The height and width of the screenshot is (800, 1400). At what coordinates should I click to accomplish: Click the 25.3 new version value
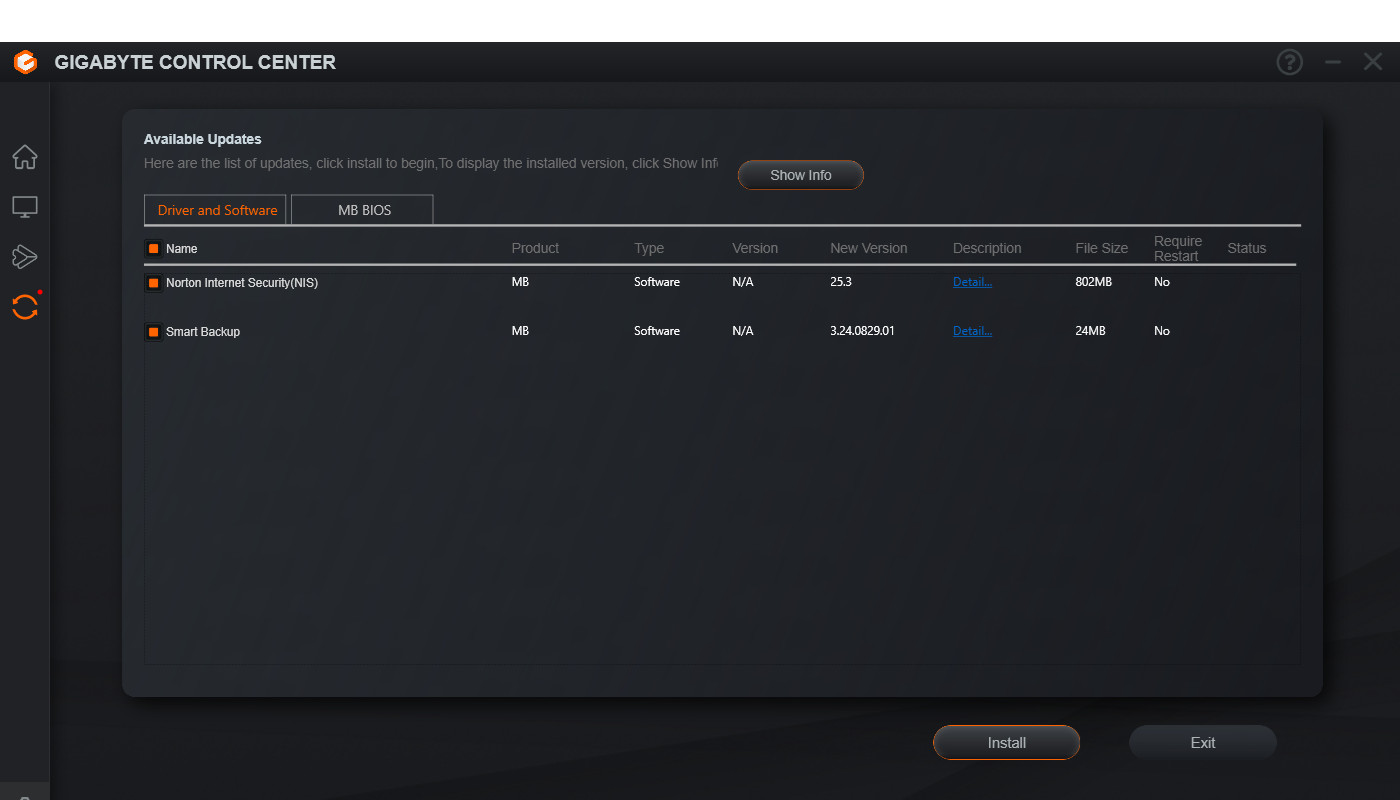tap(841, 282)
